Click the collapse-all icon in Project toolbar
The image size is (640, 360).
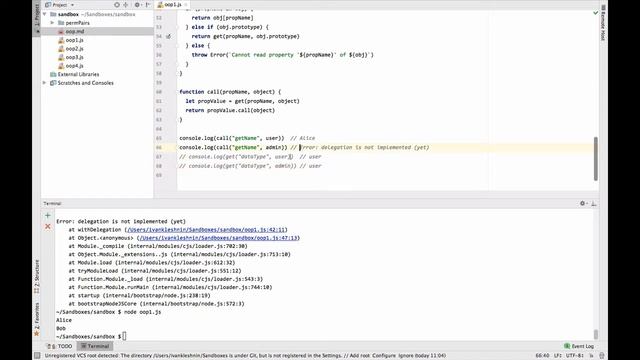tap(126, 5)
